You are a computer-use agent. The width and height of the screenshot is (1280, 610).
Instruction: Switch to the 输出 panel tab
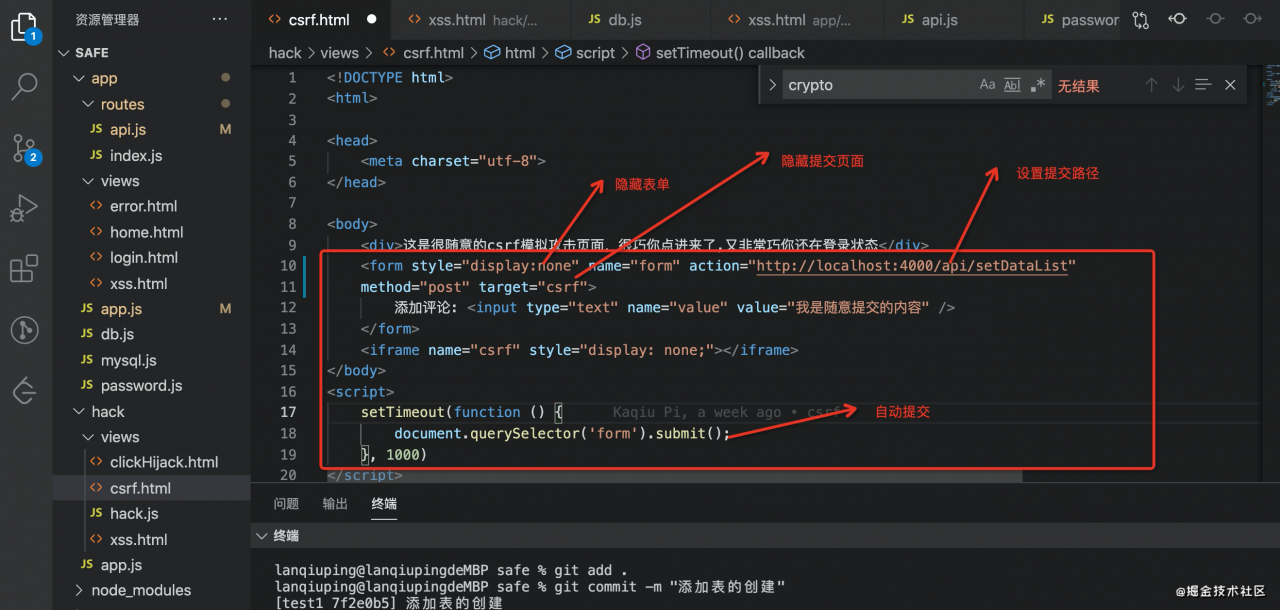click(334, 503)
